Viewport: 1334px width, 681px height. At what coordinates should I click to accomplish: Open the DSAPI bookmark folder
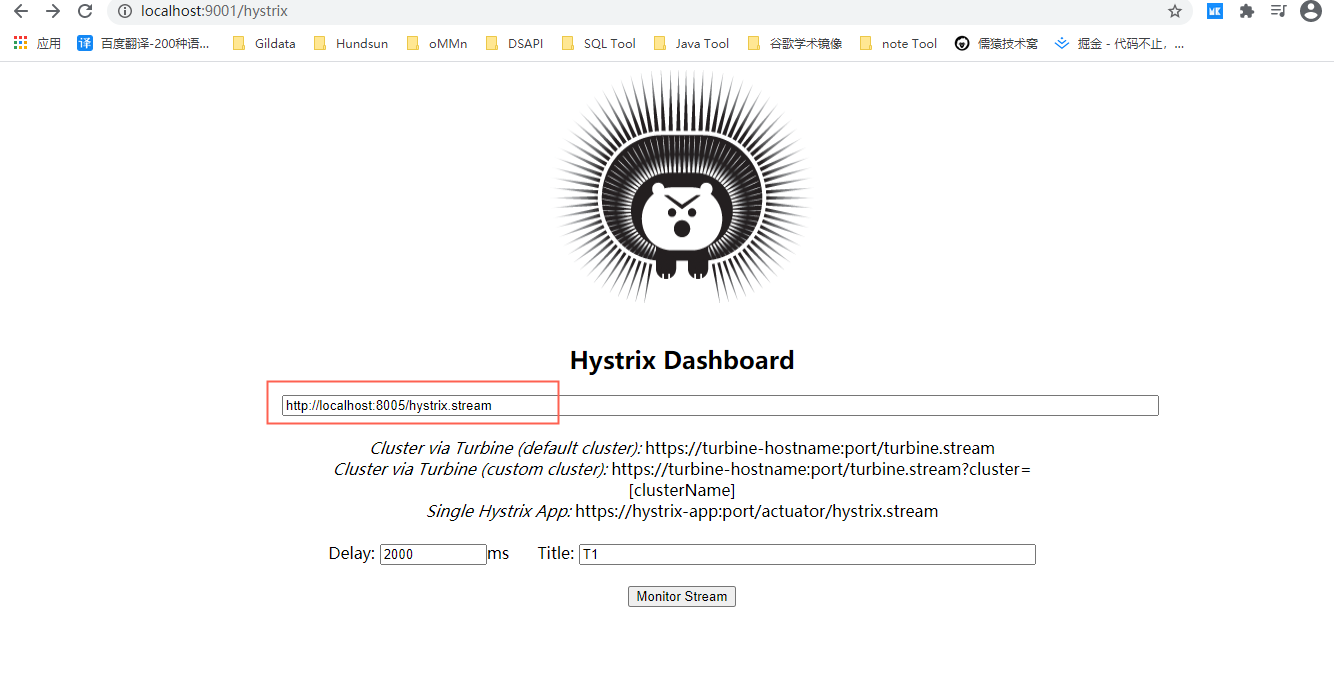click(x=514, y=43)
